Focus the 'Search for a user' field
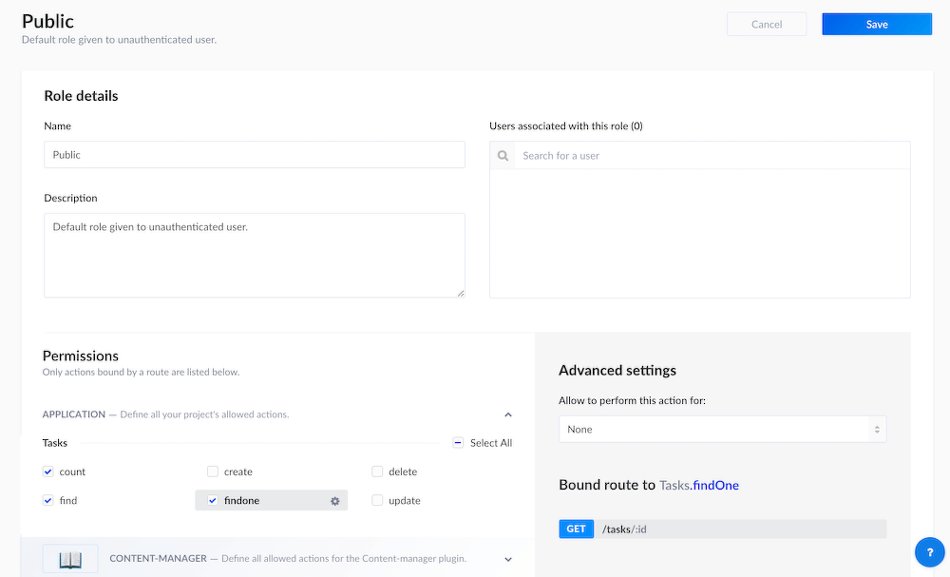This screenshot has height=577, width=950. click(x=710, y=156)
